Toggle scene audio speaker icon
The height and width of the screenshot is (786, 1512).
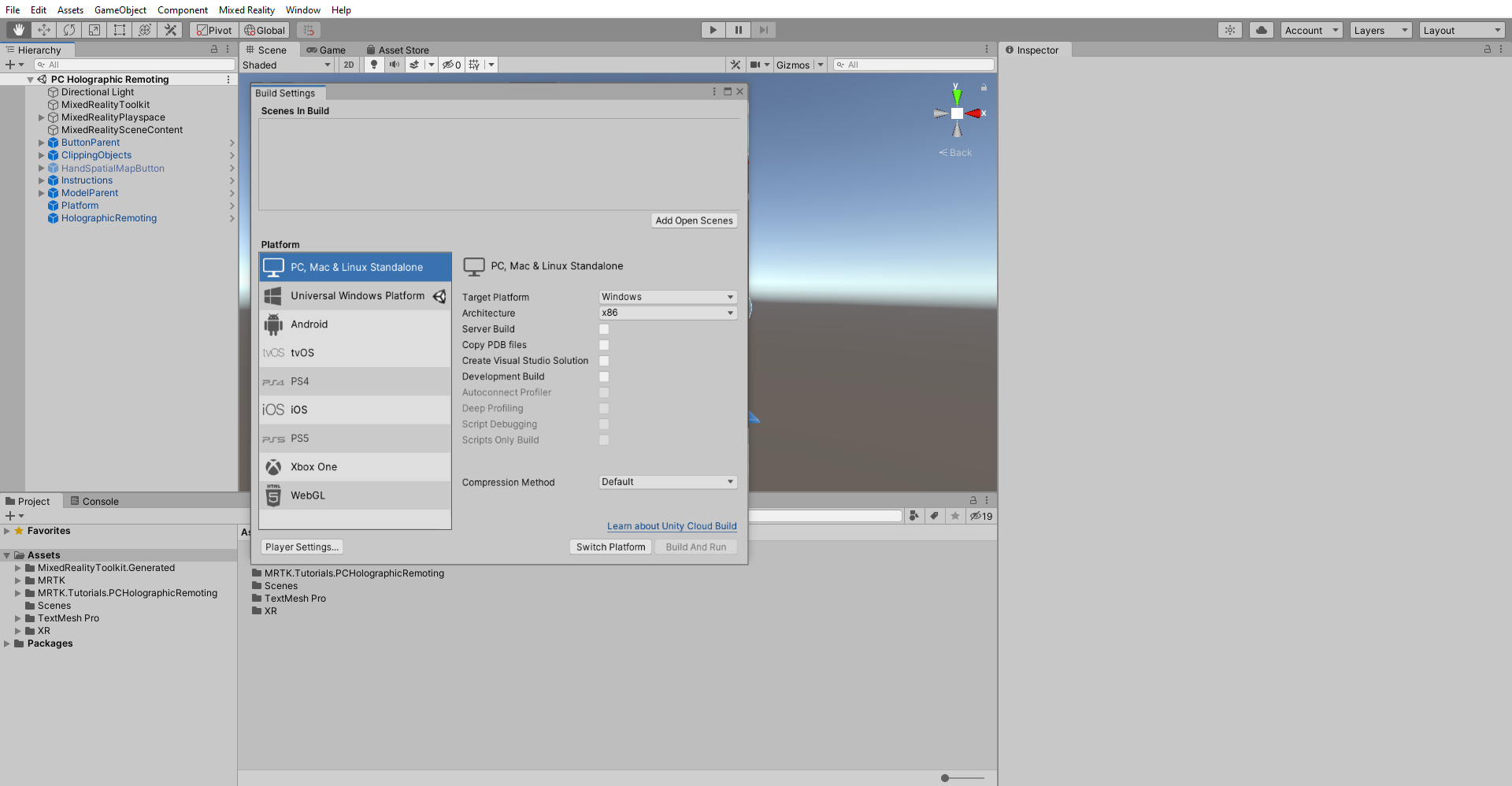coord(394,65)
